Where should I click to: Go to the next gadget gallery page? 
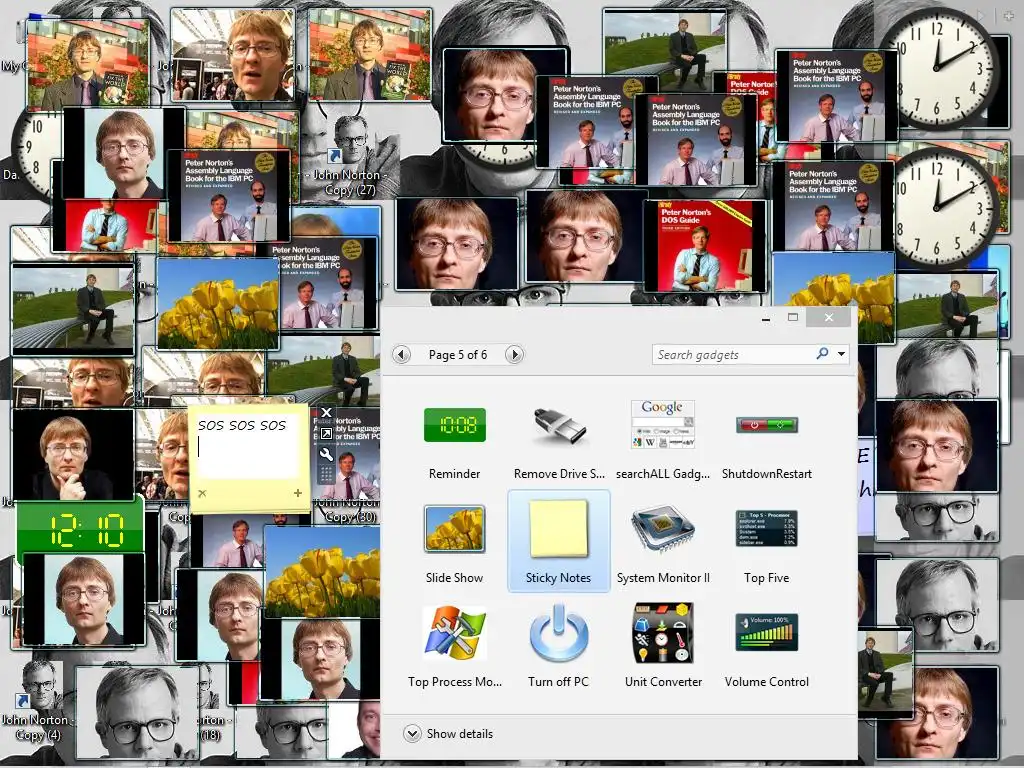click(515, 355)
